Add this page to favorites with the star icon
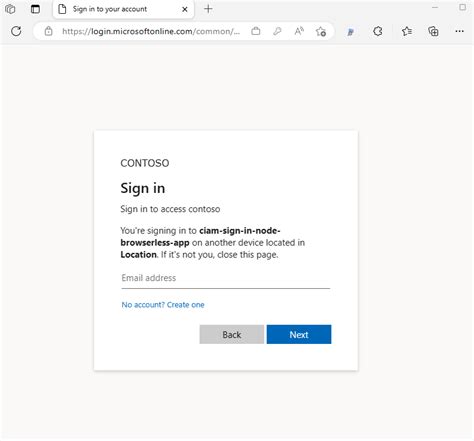 [321, 31]
